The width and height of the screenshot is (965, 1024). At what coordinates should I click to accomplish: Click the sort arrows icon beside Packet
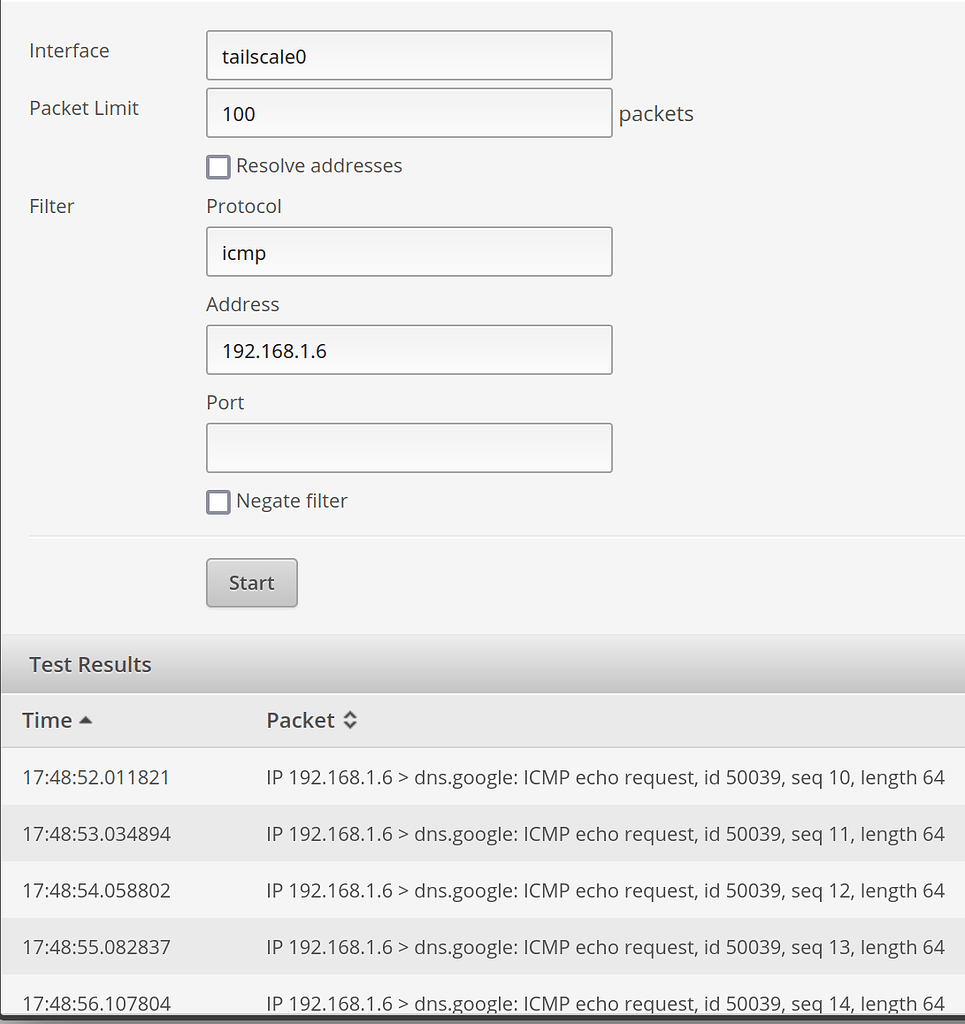click(x=350, y=720)
